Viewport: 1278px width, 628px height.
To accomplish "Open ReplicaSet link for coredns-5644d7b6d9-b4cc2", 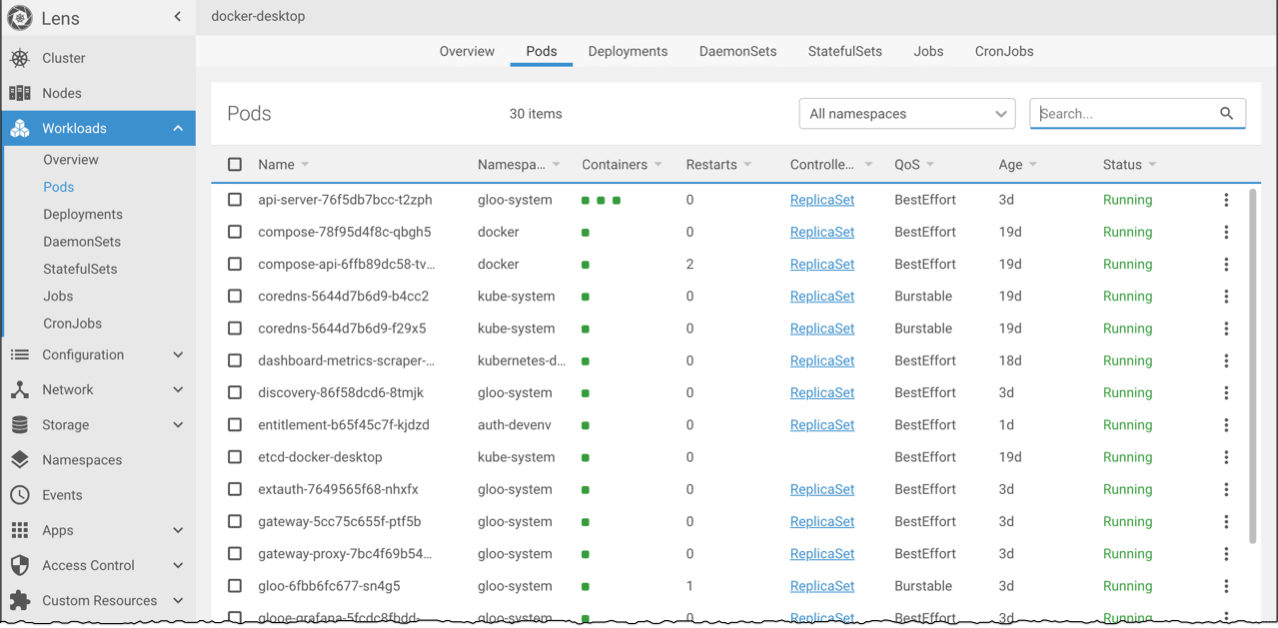I will click(822, 296).
